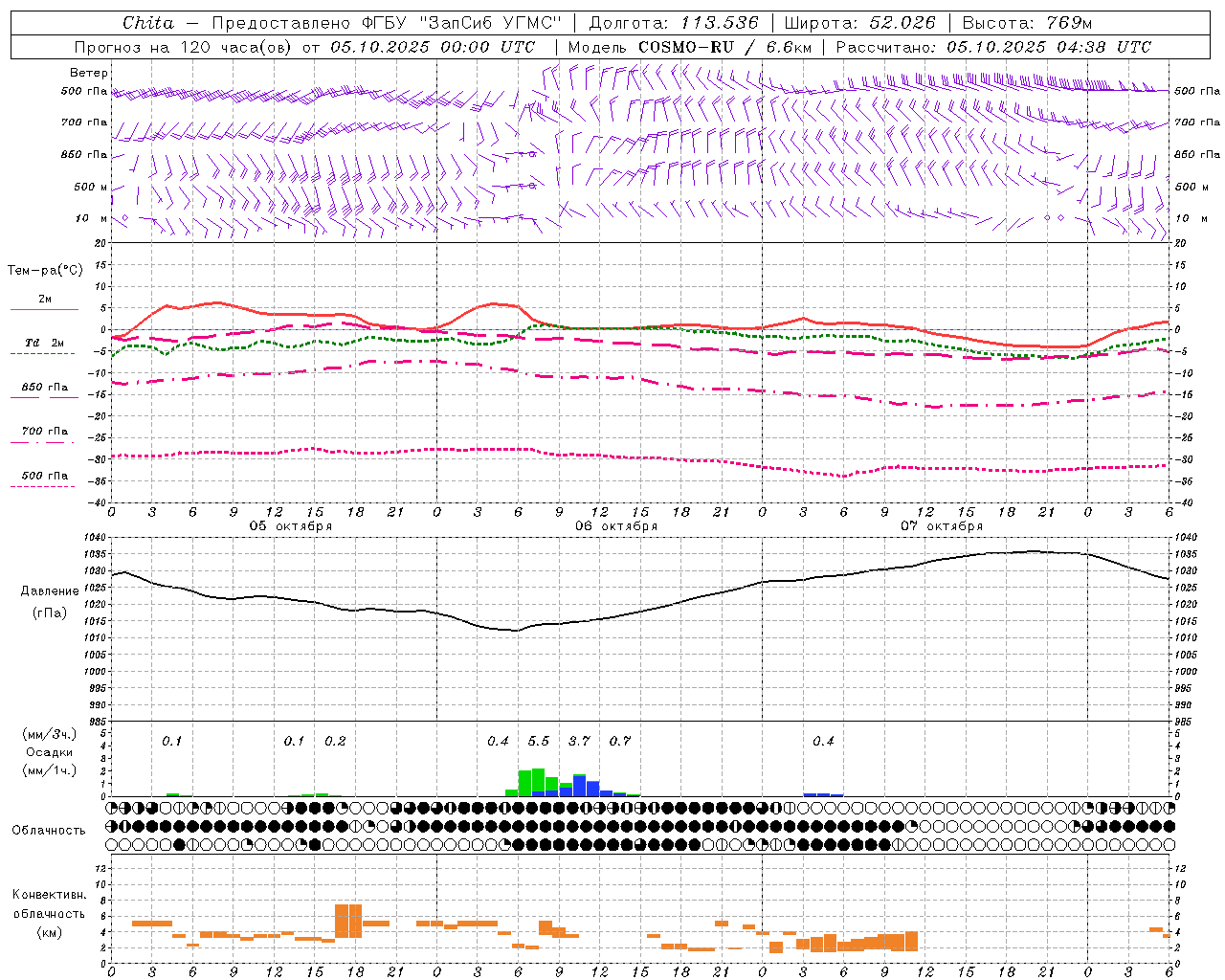Click the 05 октября date label
Viewport: 1225px width, 980px height.
[x=291, y=526]
